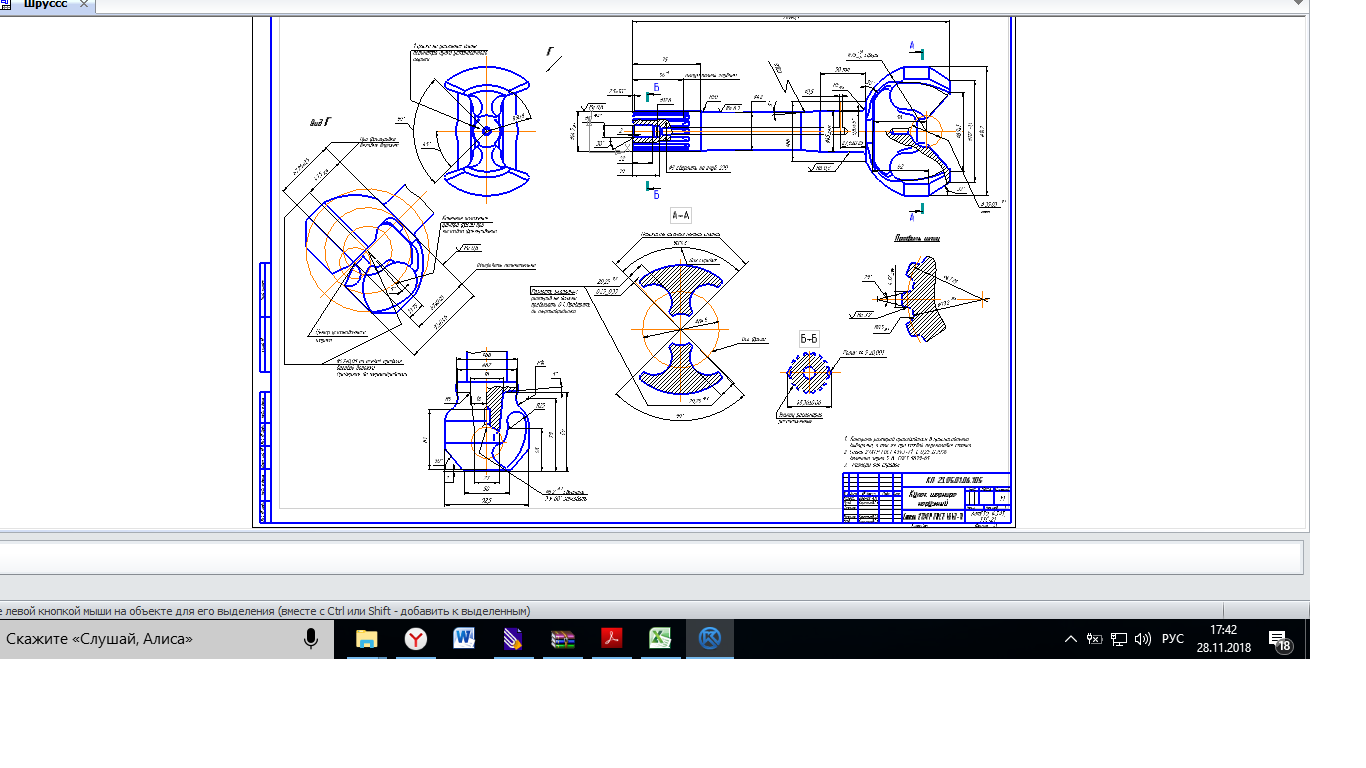
Task: Open the network icon in the tray
Action: pyautogui.click(x=1119, y=639)
